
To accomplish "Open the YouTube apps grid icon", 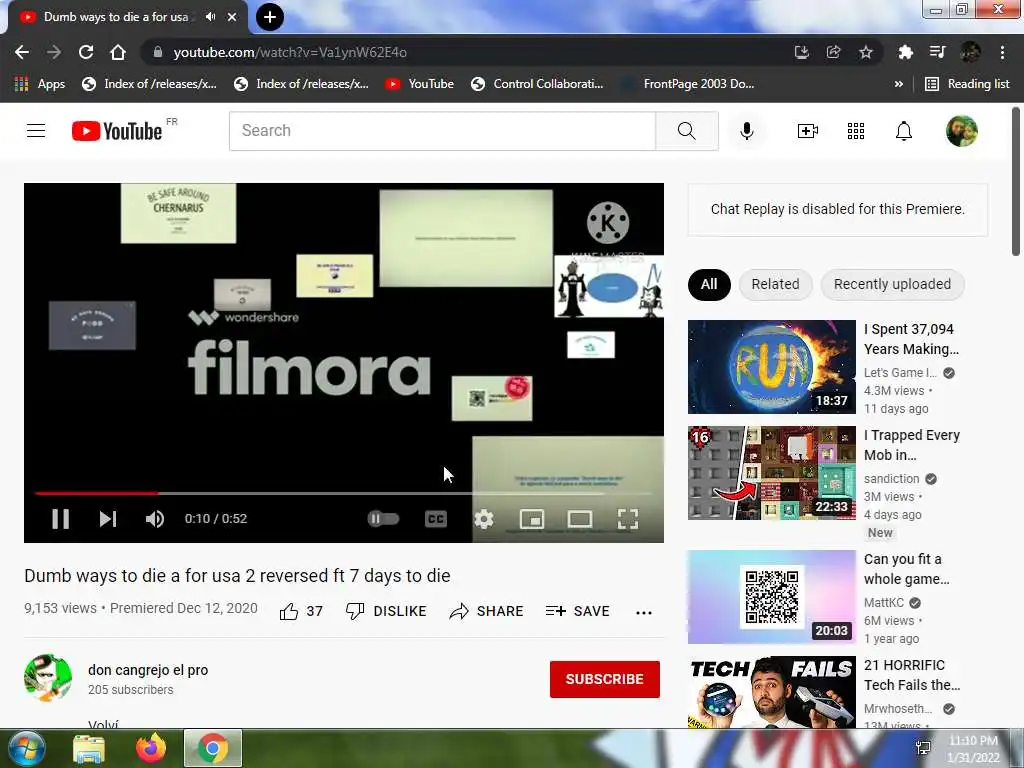I will [856, 131].
